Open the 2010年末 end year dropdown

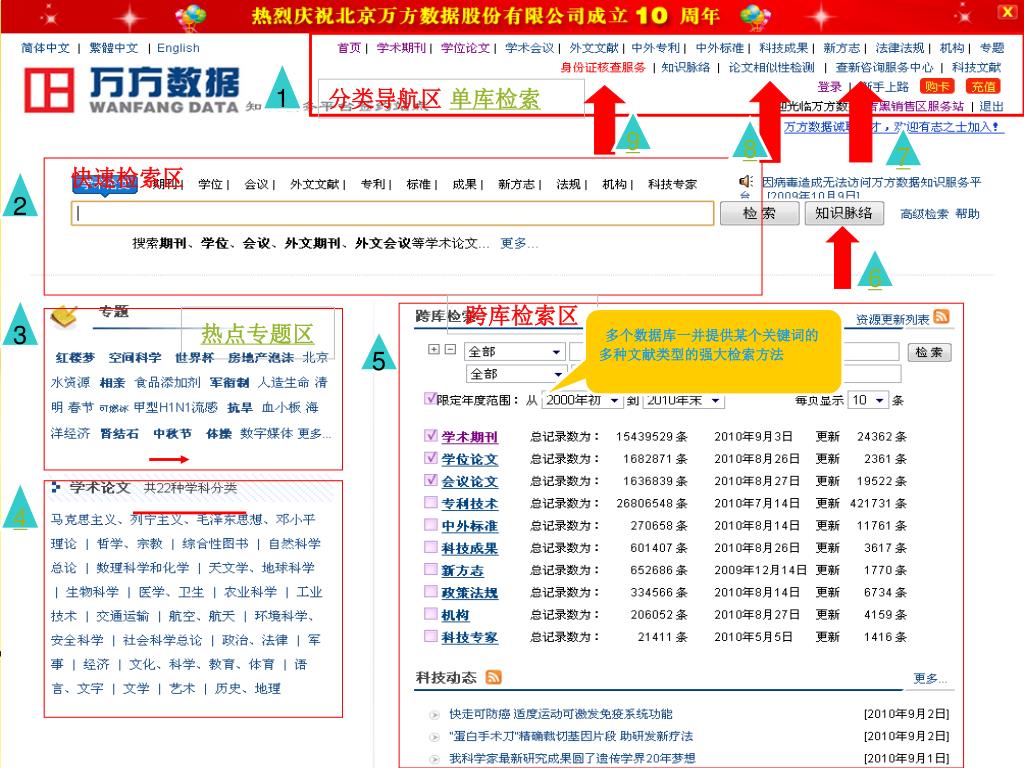pyautogui.click(x=684, y=400)
